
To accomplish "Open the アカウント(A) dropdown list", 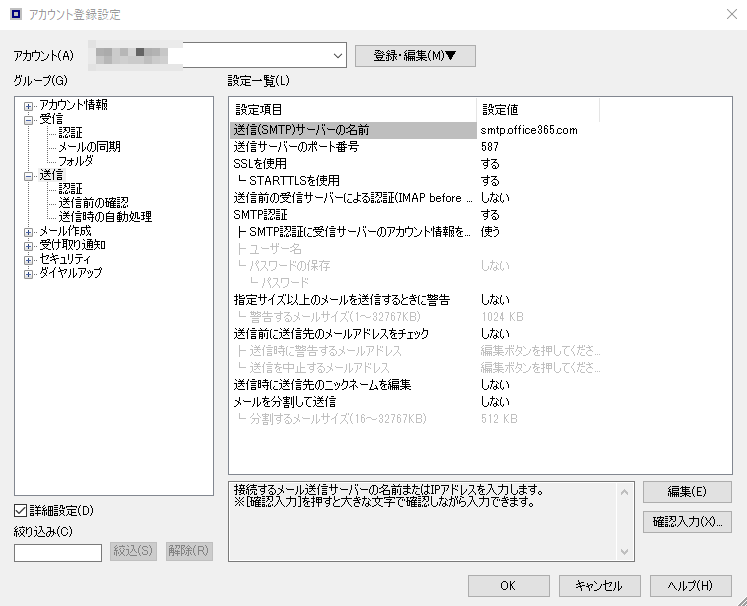I will pos(338,55).
